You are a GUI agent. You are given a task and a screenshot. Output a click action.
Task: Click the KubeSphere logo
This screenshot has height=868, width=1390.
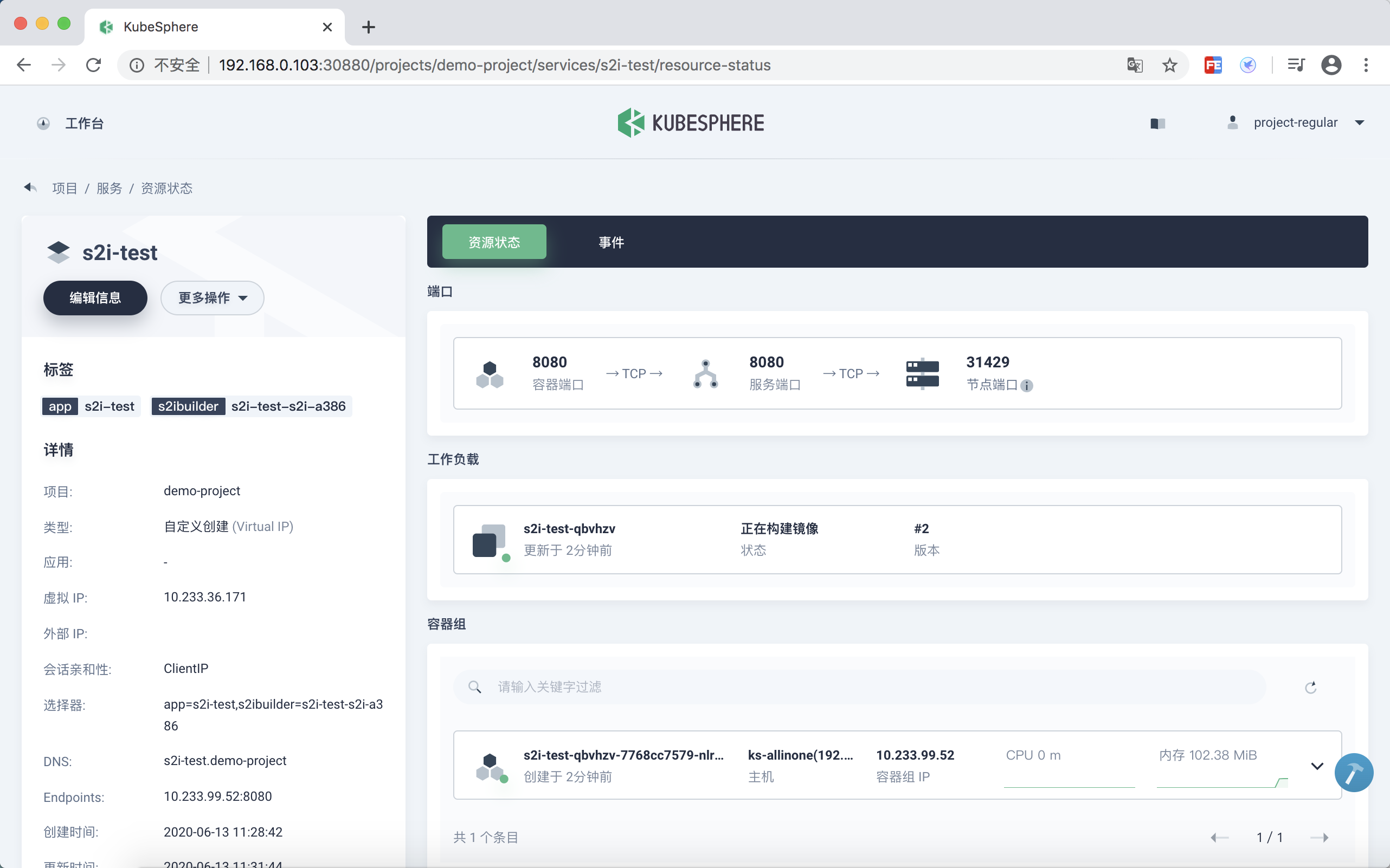pyautogui.click(x=691, y=123)
